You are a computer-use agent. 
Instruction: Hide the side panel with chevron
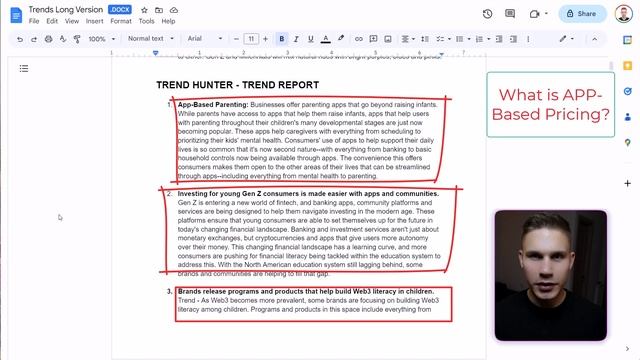pyautogui.click(x=627, y=349)
